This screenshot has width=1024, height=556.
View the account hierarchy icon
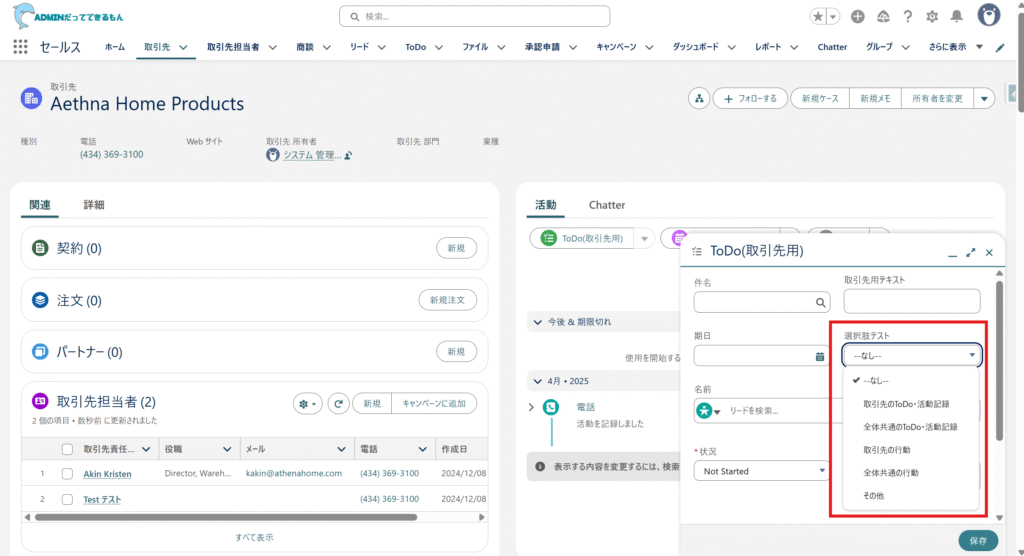click(699, 99)
